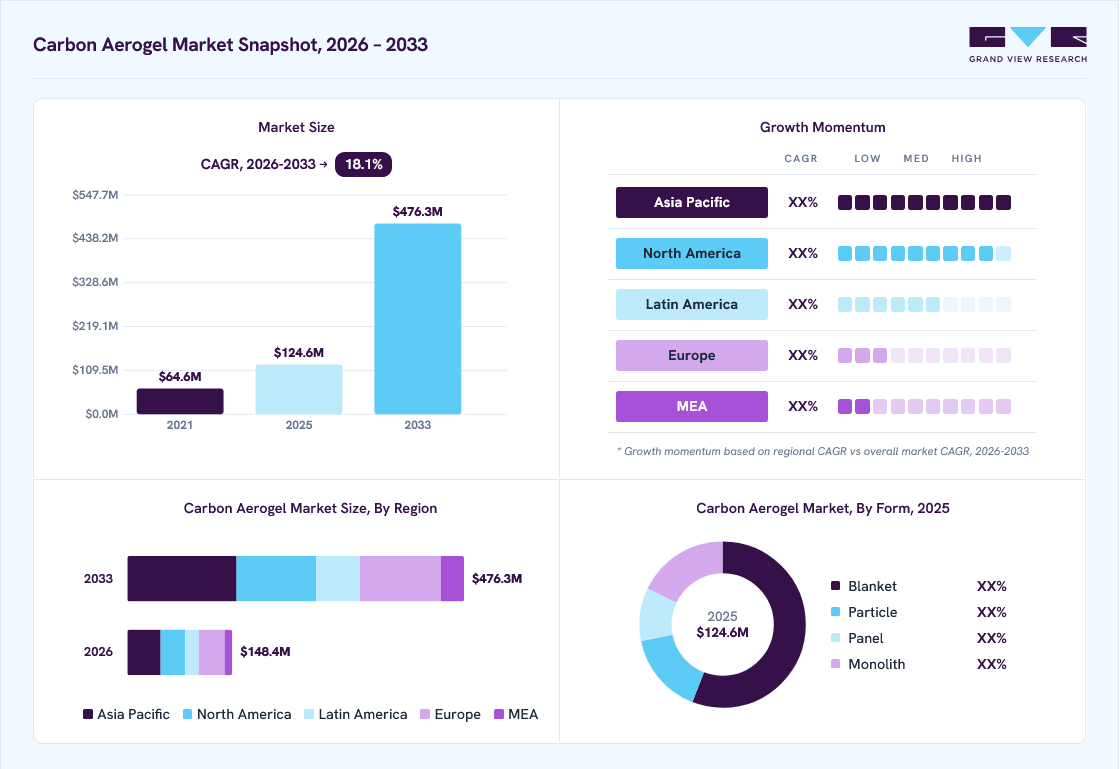Click the 2026 row label in region chart
Image resolution: width=1120 pixels, height=769 pixels.
point(98,651)
